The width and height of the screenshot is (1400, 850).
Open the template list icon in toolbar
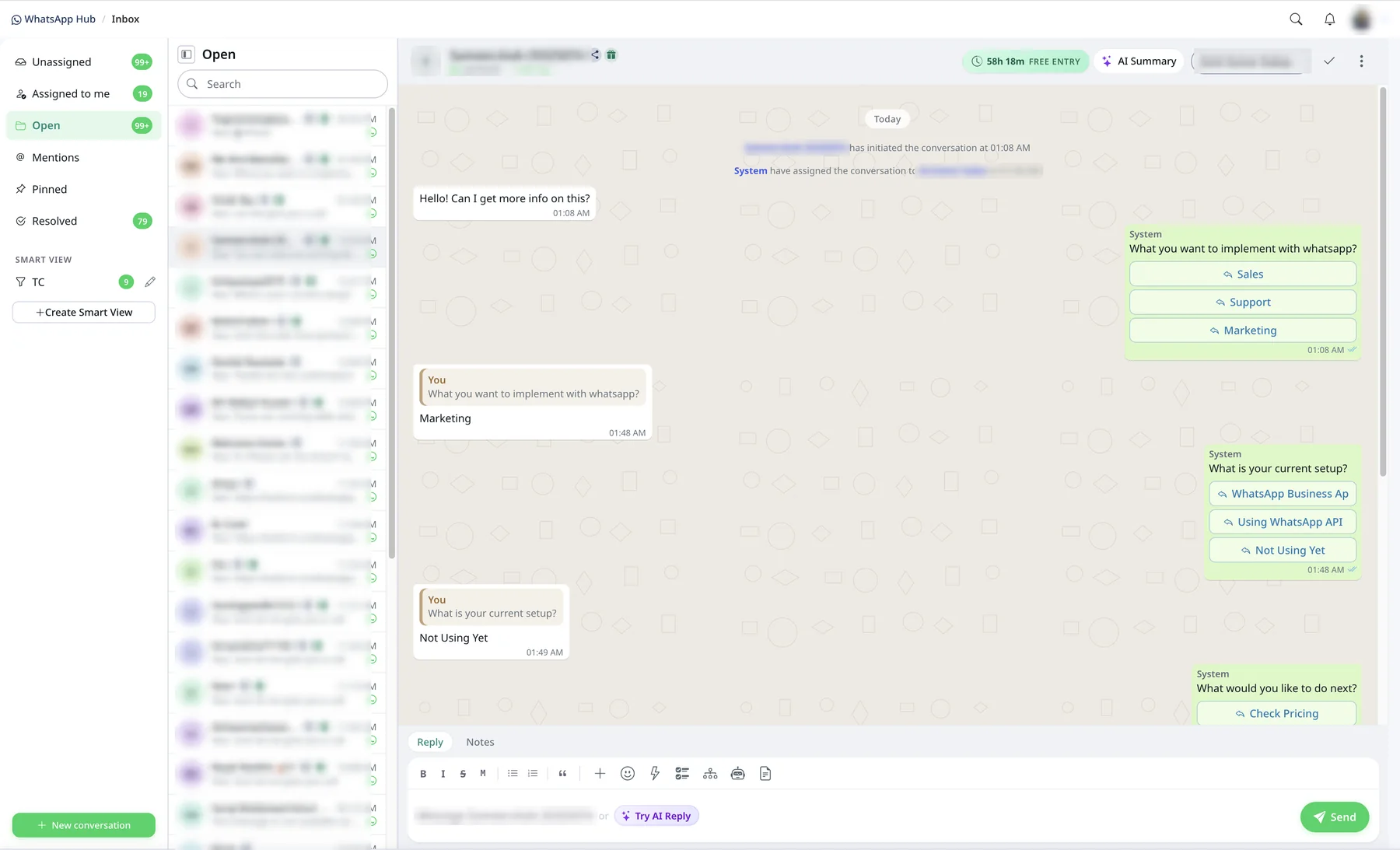click(x=682, y=774)
